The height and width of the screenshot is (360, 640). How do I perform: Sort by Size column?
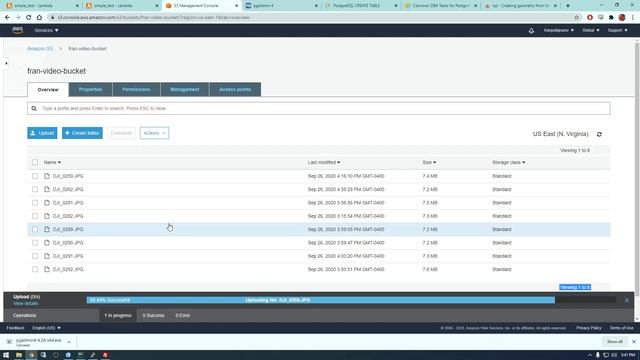pyautogui.click(x=429, y=162)
